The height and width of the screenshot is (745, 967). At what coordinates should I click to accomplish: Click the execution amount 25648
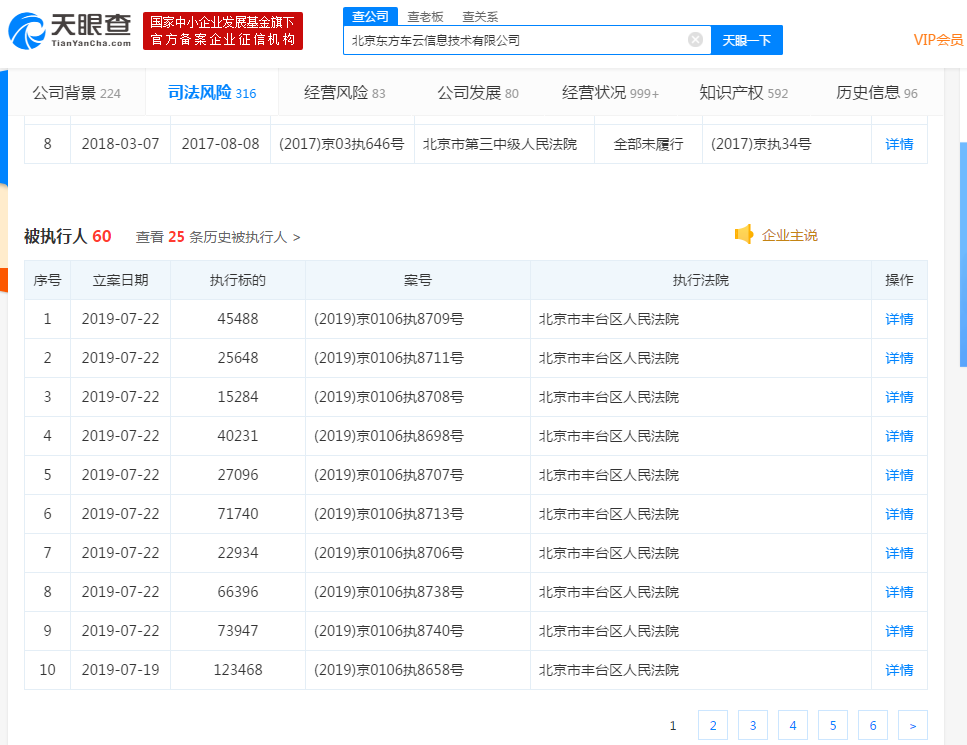[x=238, y=358]
